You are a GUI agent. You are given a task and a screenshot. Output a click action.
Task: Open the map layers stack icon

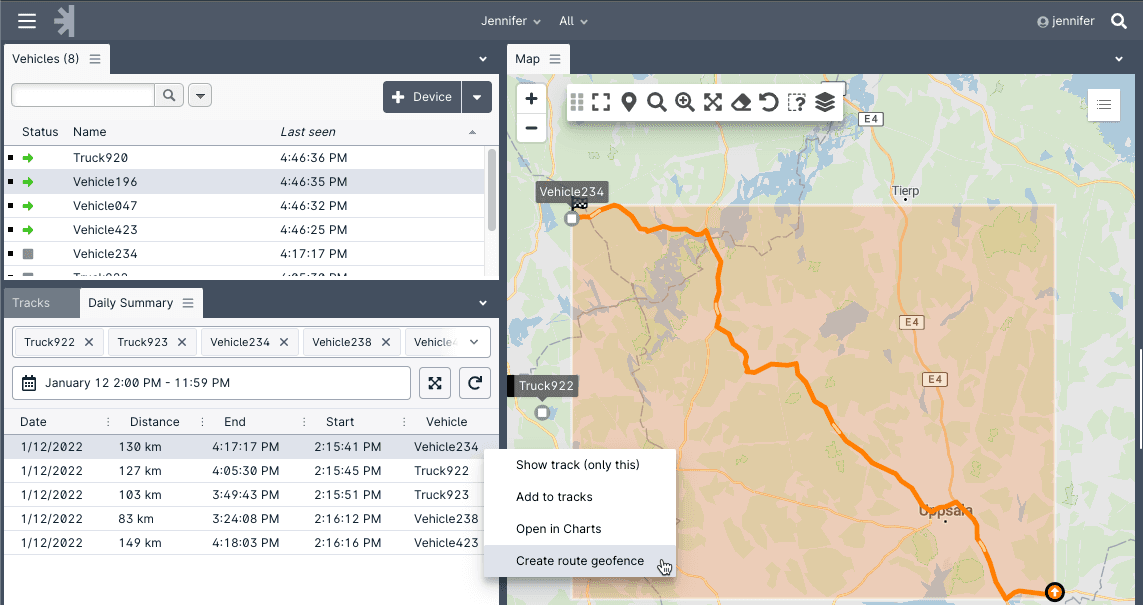(825, 102)
